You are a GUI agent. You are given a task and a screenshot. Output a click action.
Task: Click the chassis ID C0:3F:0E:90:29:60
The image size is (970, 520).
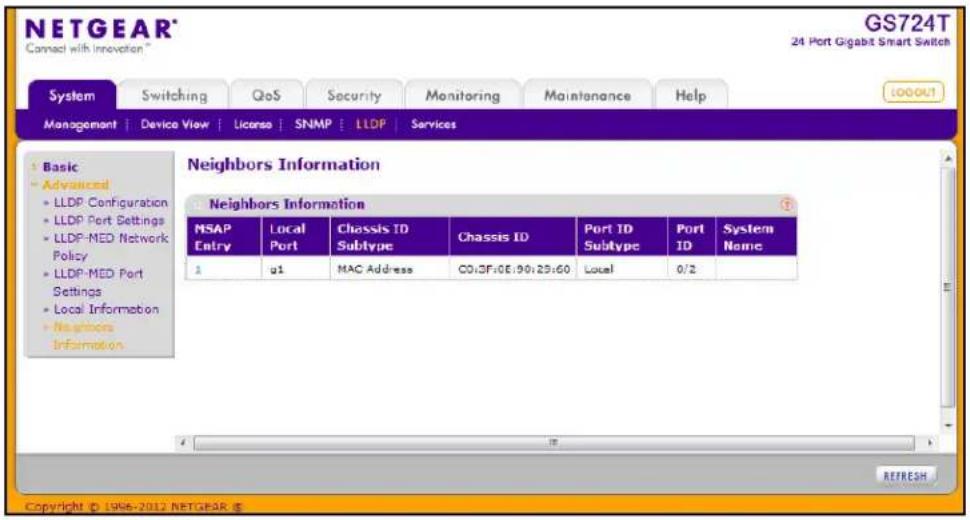click(513, 270)
